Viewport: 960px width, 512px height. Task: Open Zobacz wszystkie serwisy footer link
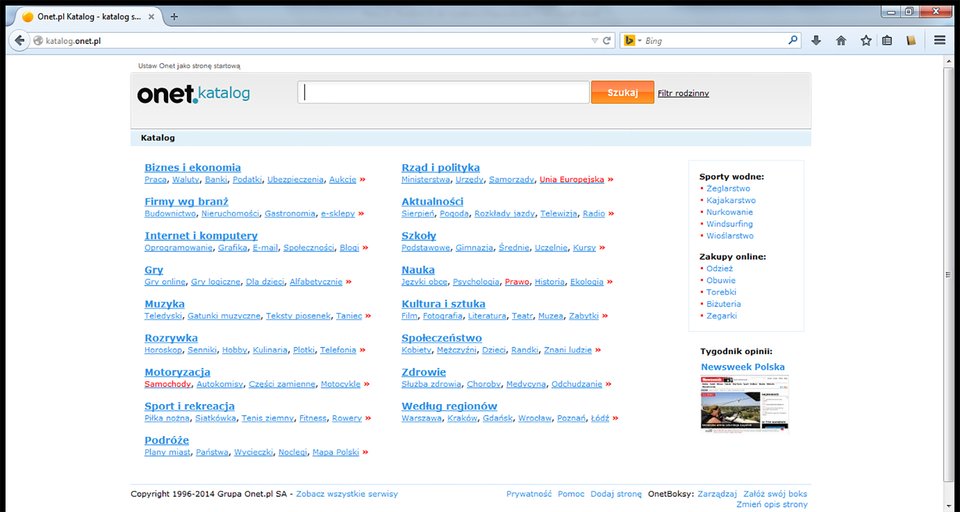click(347, 494)
